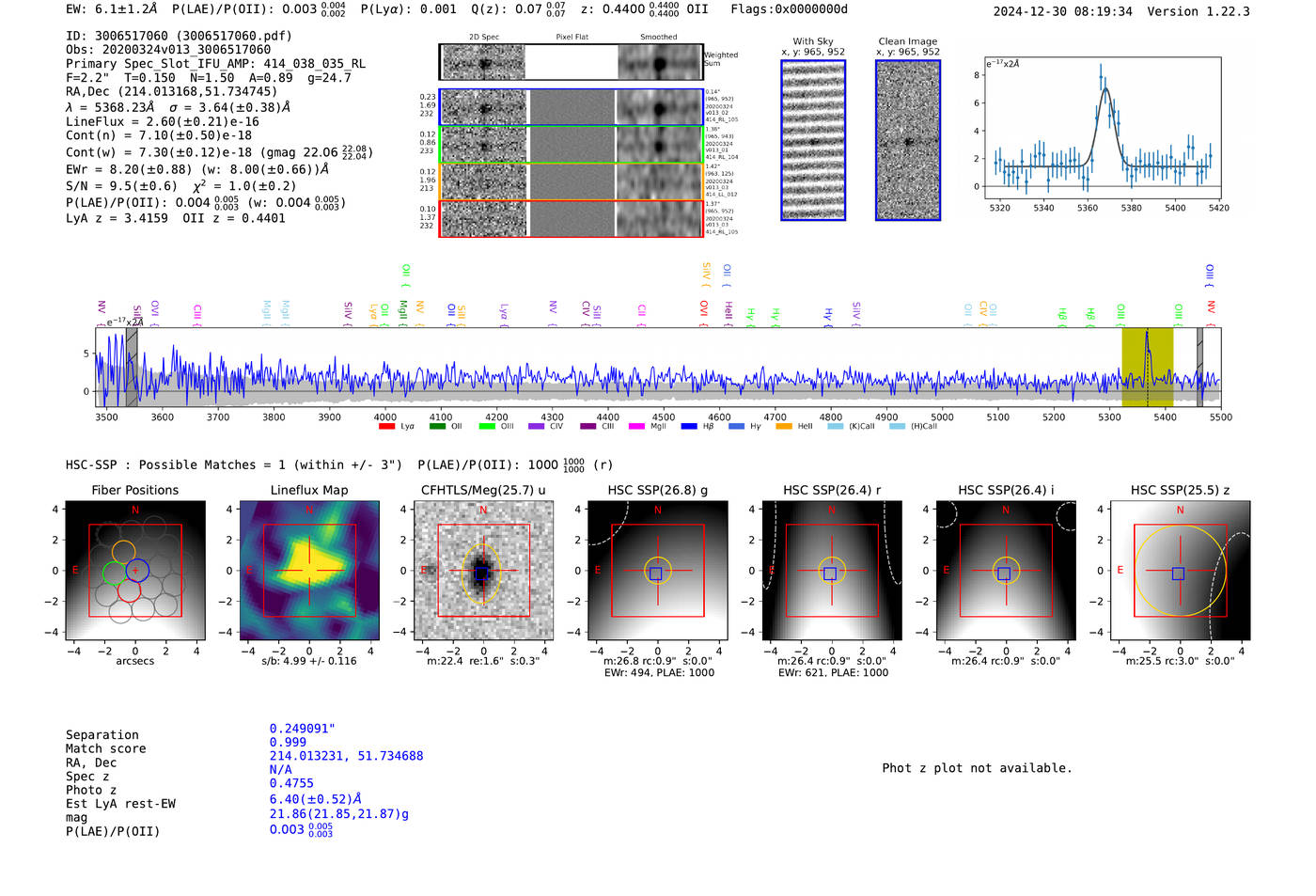Screen dimensions: 1316x896
Task: Click the ID: 3006517060 line
Action: coord(179,36)
